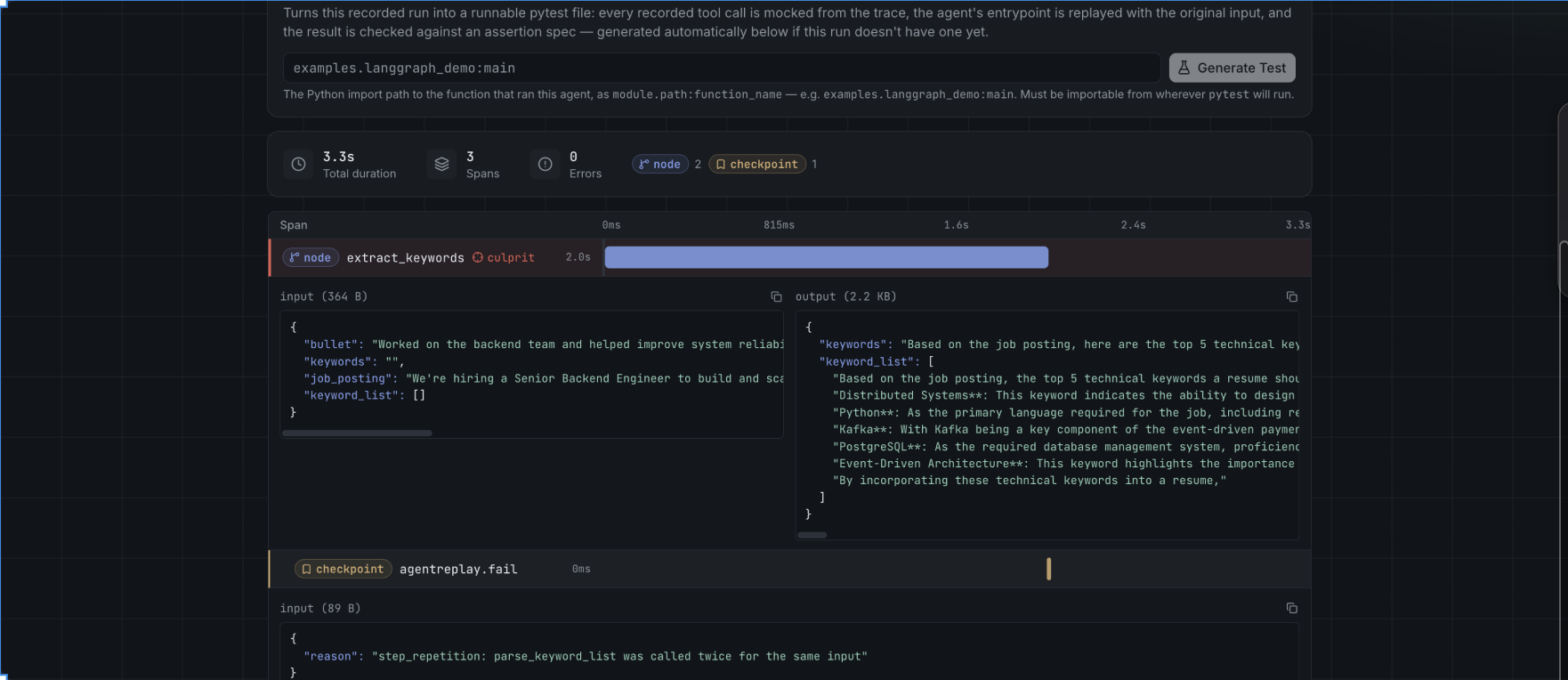This screenshot has height=680, width=1568.
Task: Click the "Python**" line in output JSON
Action: click(x=1066, y=412)
